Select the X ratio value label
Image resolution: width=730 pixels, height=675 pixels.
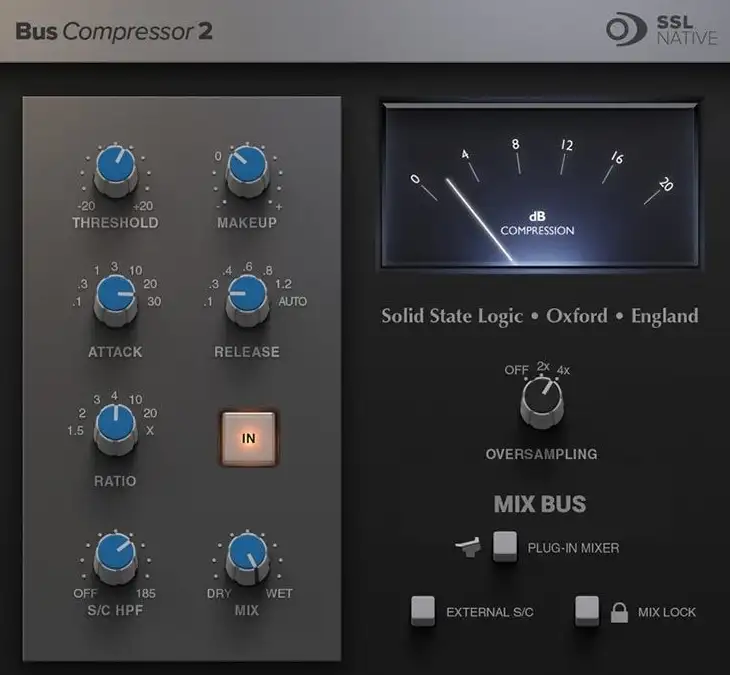(149, 431)
